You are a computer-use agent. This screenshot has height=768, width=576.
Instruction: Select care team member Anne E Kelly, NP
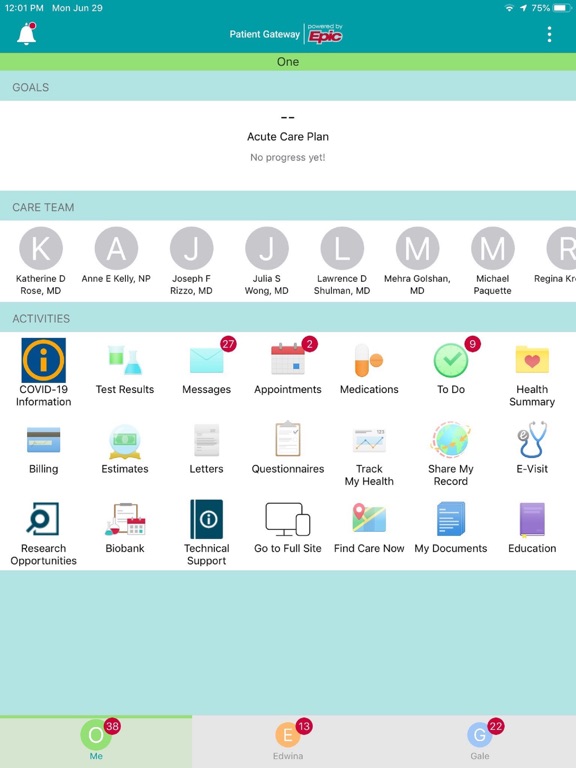coord(116,256)
